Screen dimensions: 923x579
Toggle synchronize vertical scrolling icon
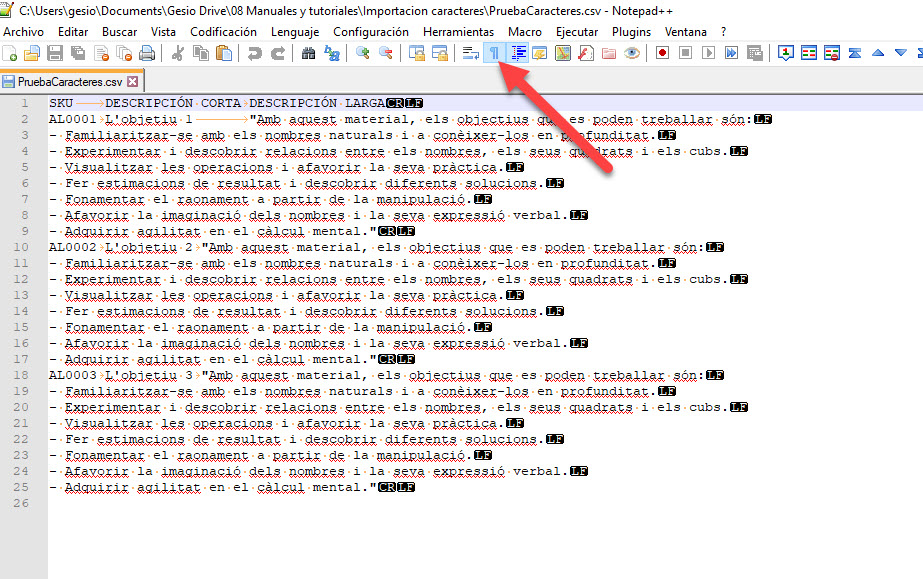(417, 54)
